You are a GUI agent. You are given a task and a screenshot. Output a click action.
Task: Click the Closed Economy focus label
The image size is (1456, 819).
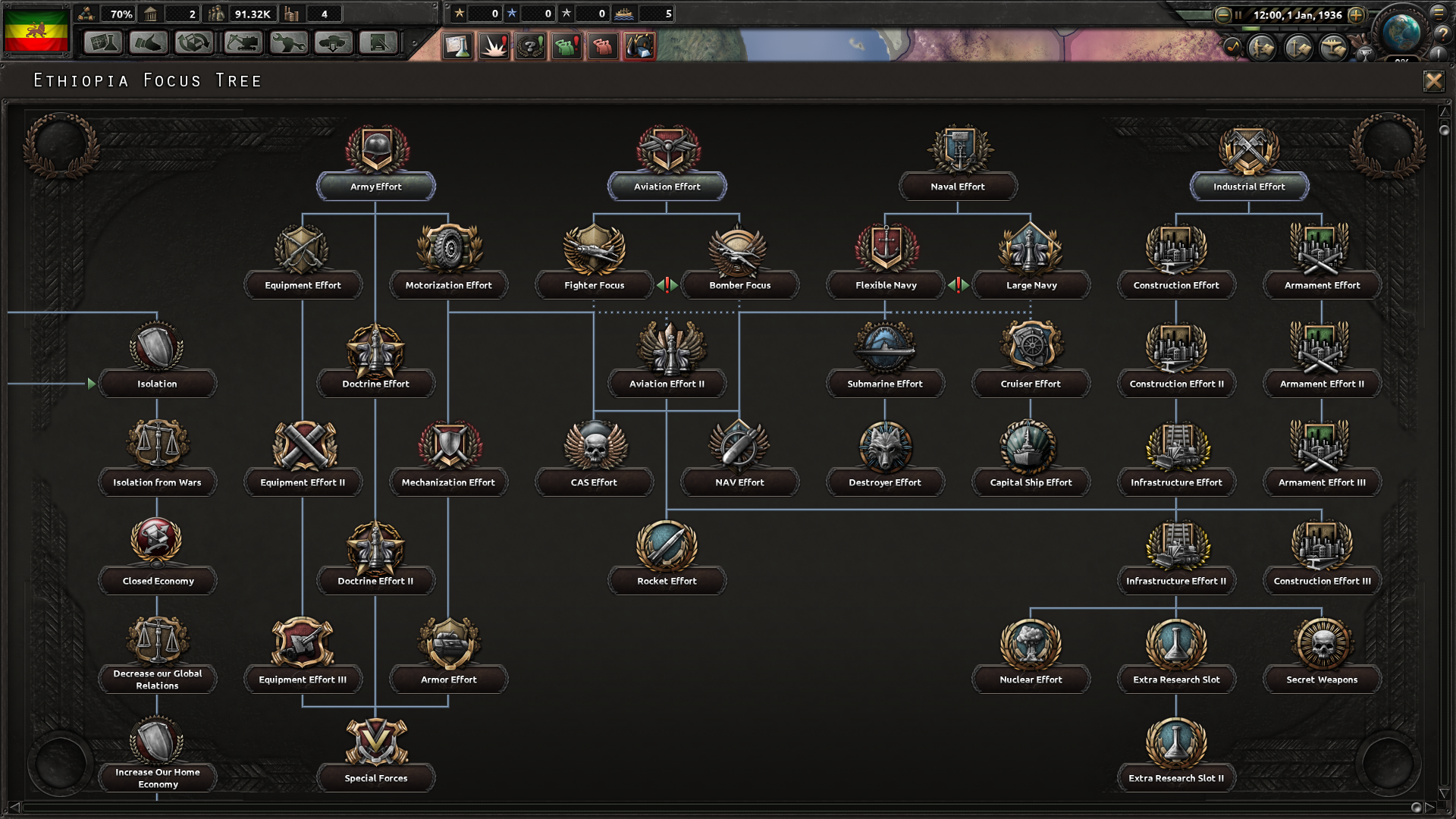(x=158, y=581)
